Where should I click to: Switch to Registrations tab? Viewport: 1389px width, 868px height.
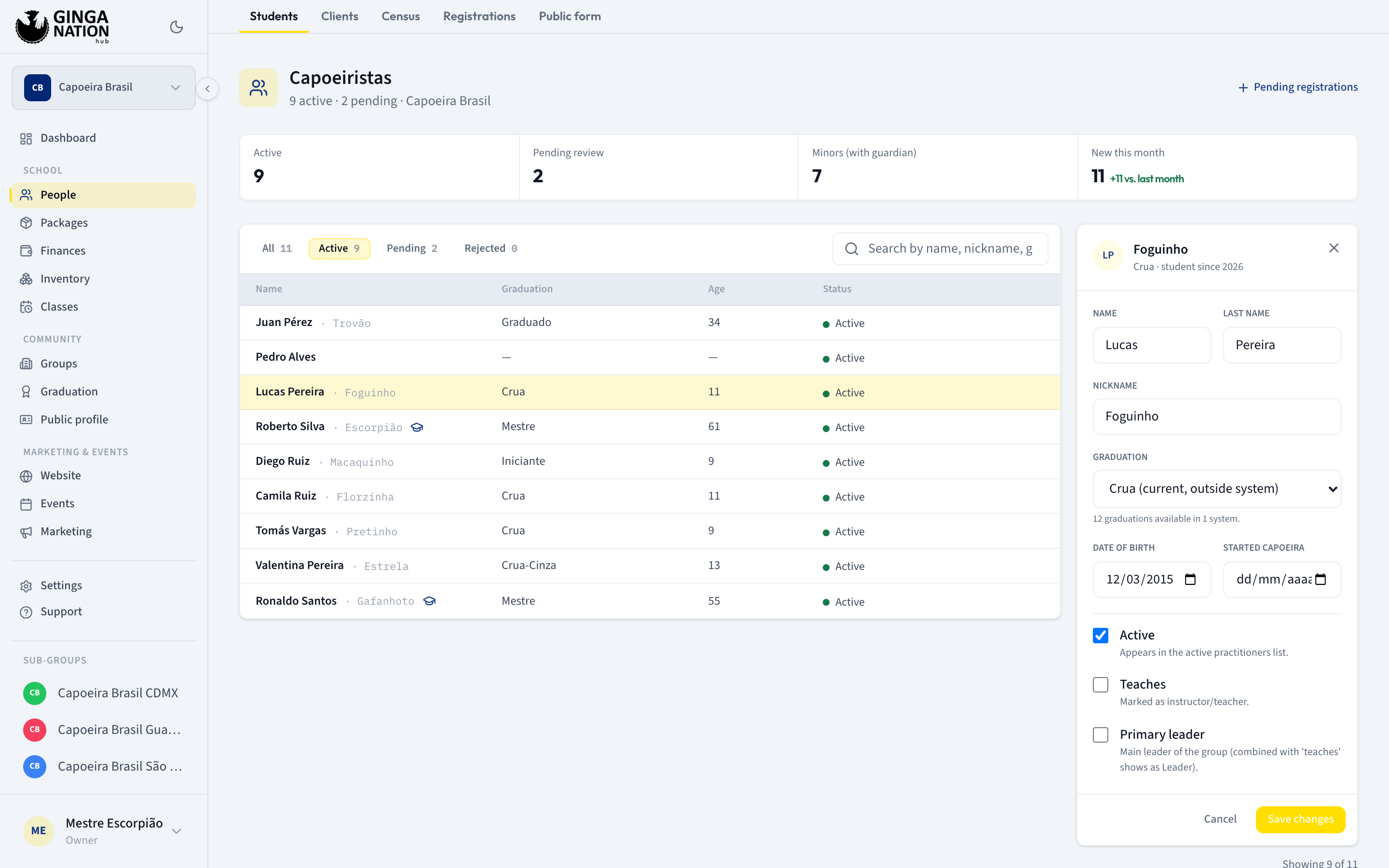tap(479, 16)
